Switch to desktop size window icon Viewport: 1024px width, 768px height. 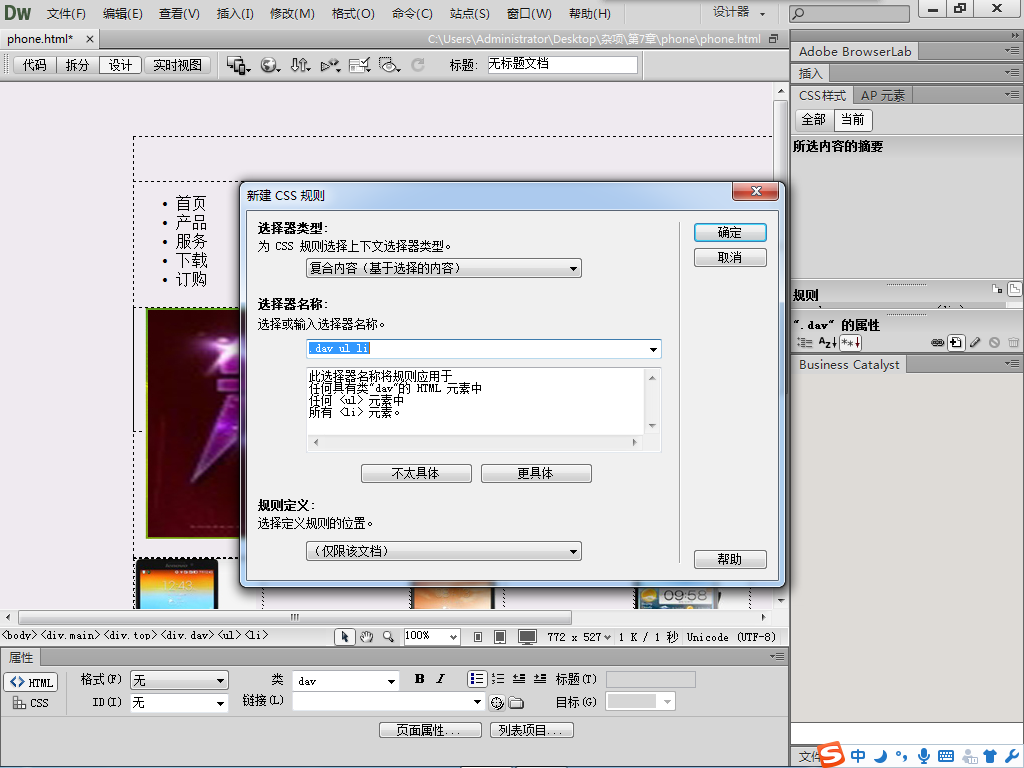527,637
